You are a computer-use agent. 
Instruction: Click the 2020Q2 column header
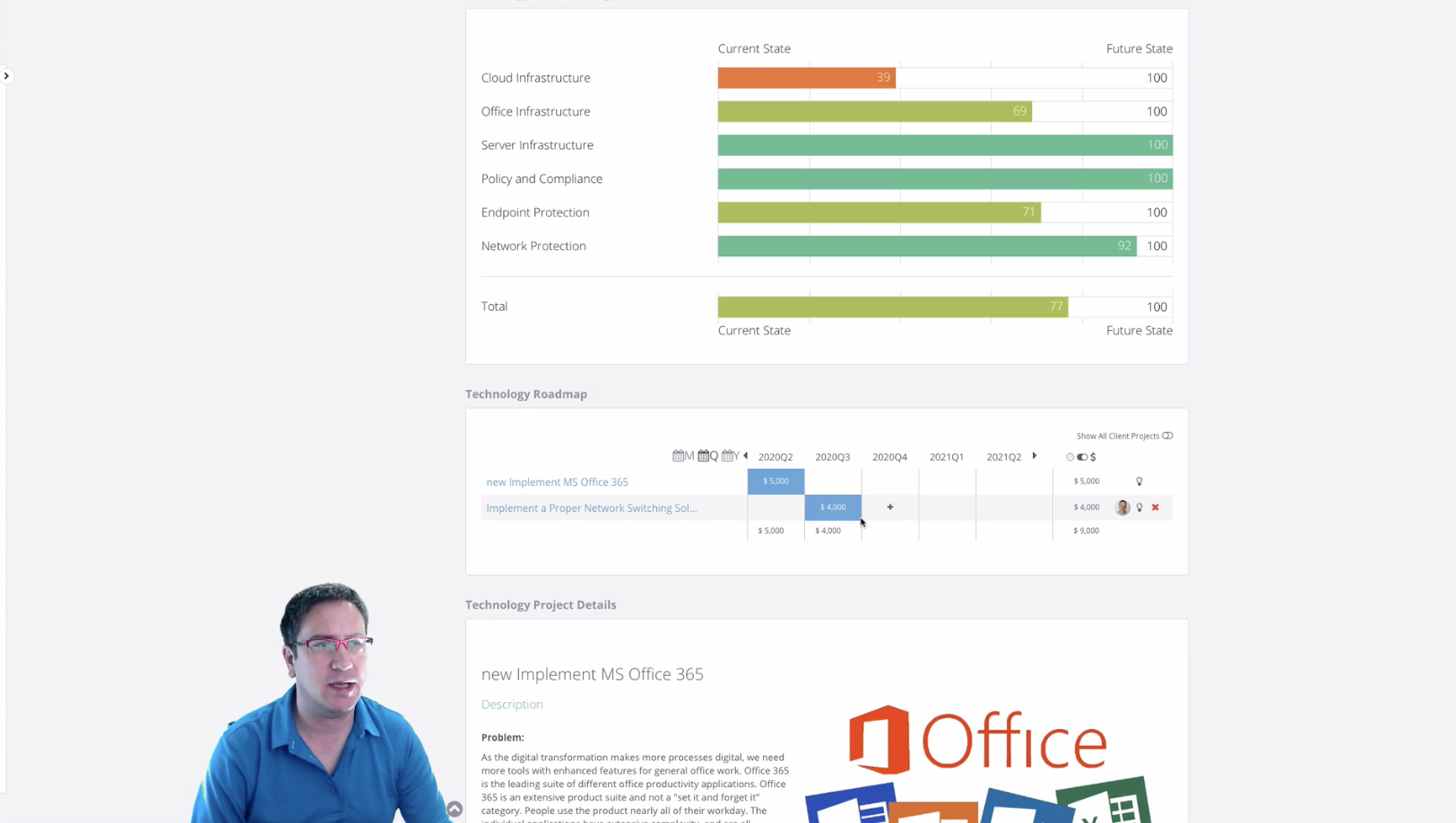click(x=776, y=457)
